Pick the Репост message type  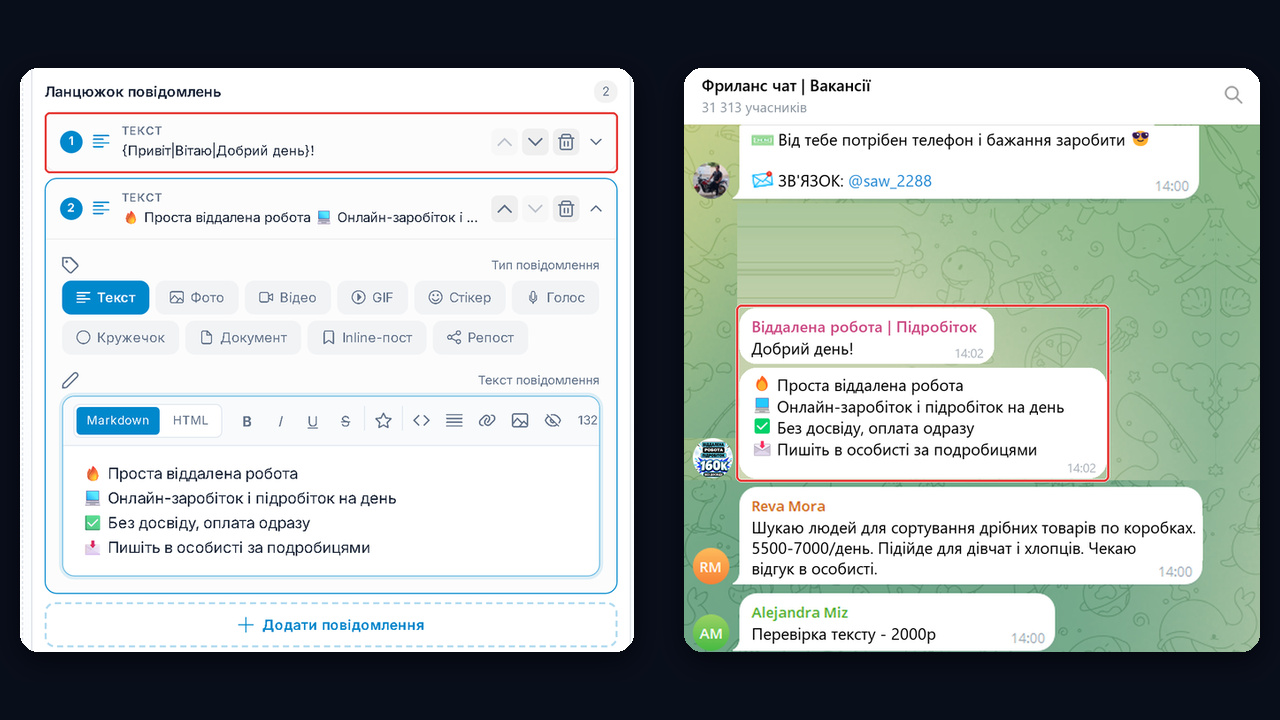(x=481, y=337)
